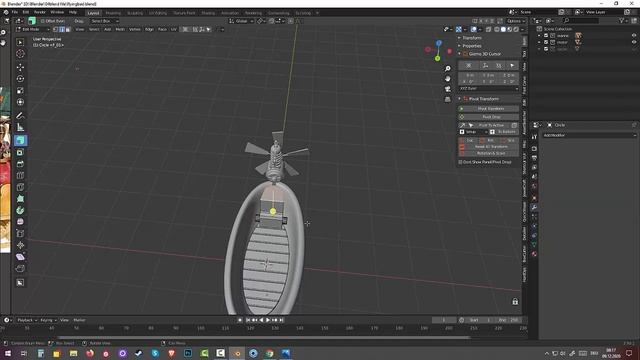Select the Annotate pencil tool
The image size is (640, 360).
pyautogui.click(x=20, y=116)
